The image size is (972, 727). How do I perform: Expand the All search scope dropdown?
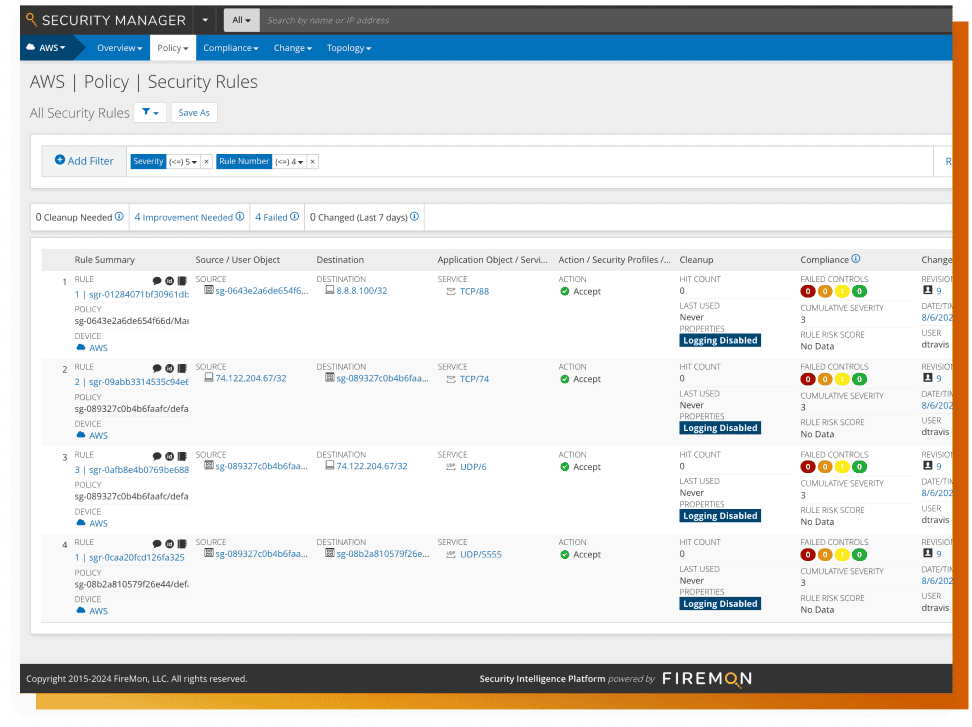[x=241, y=20]
